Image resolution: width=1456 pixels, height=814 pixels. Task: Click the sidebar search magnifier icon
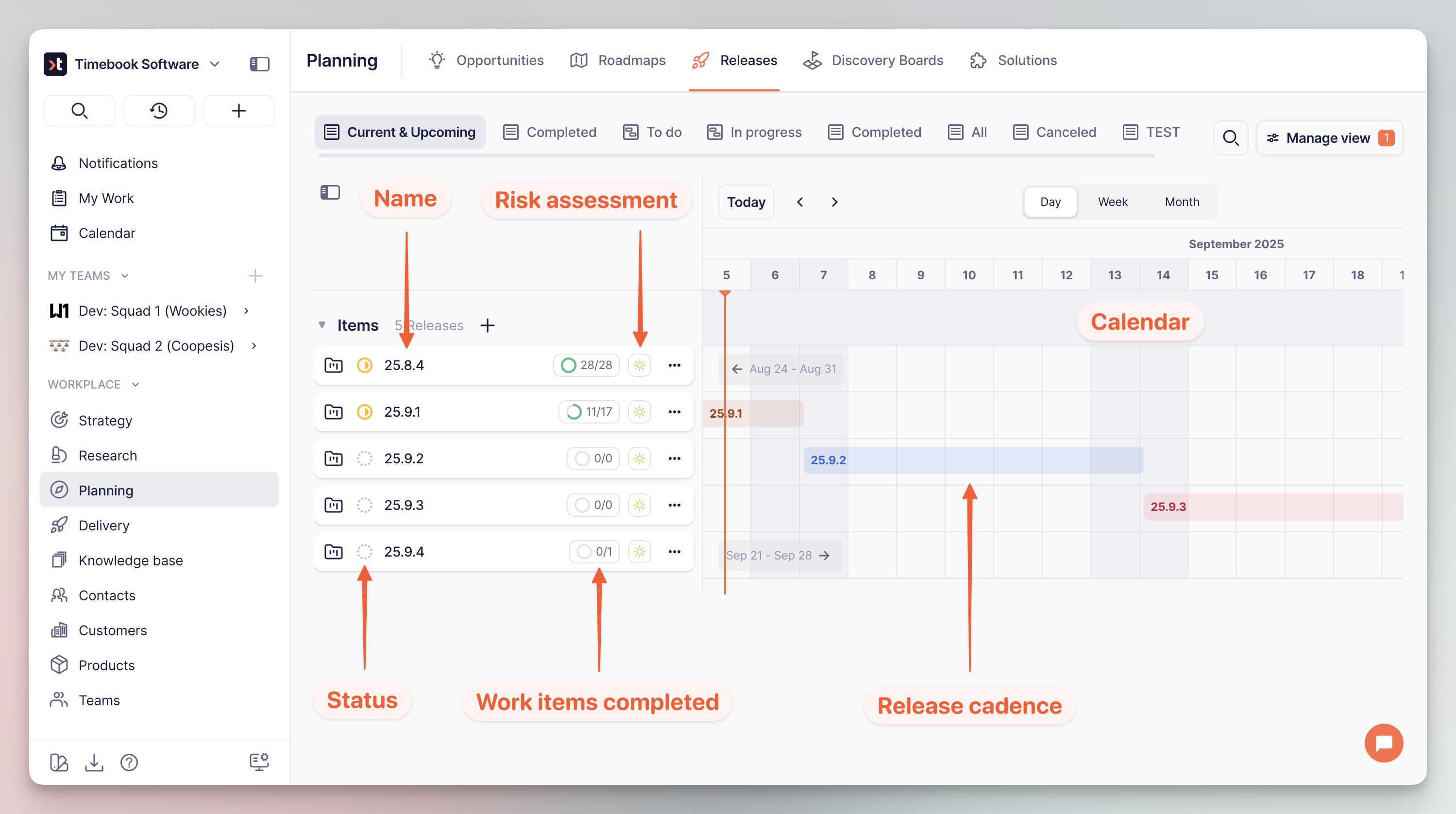tap(79, 110)
